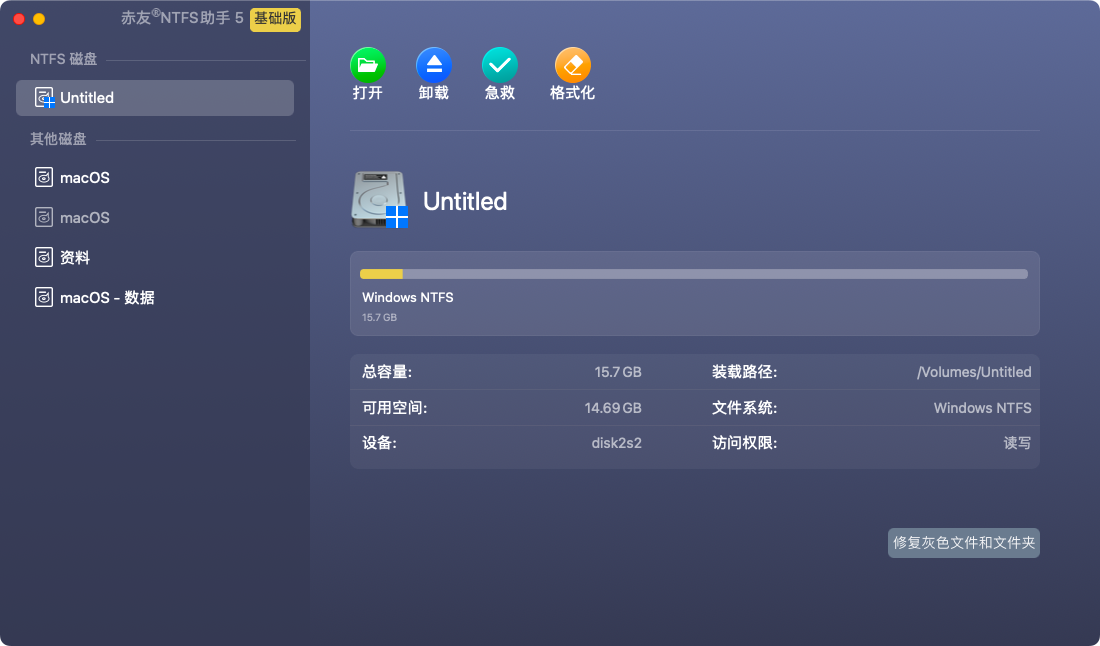Click the large Untitled volume title
Viewport: 1100px width, 646px height.
click(x=465, y=201)
